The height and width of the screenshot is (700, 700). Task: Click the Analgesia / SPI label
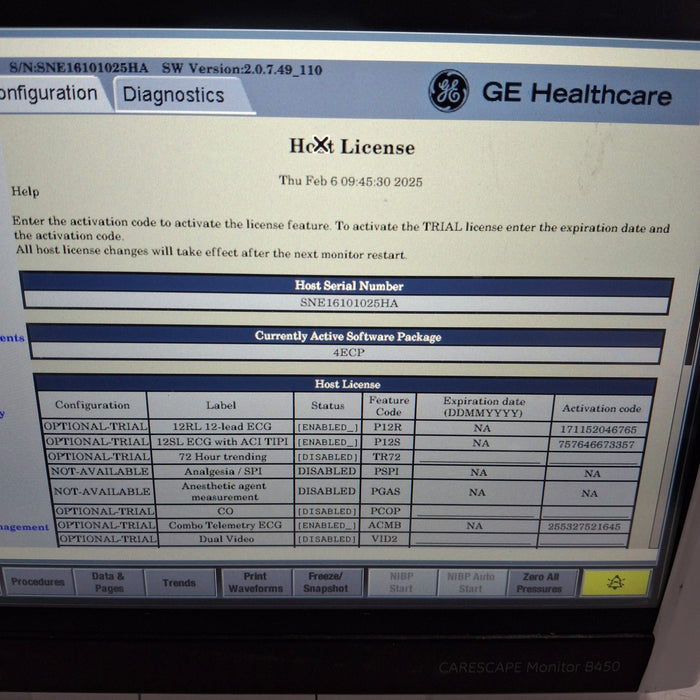223,471
